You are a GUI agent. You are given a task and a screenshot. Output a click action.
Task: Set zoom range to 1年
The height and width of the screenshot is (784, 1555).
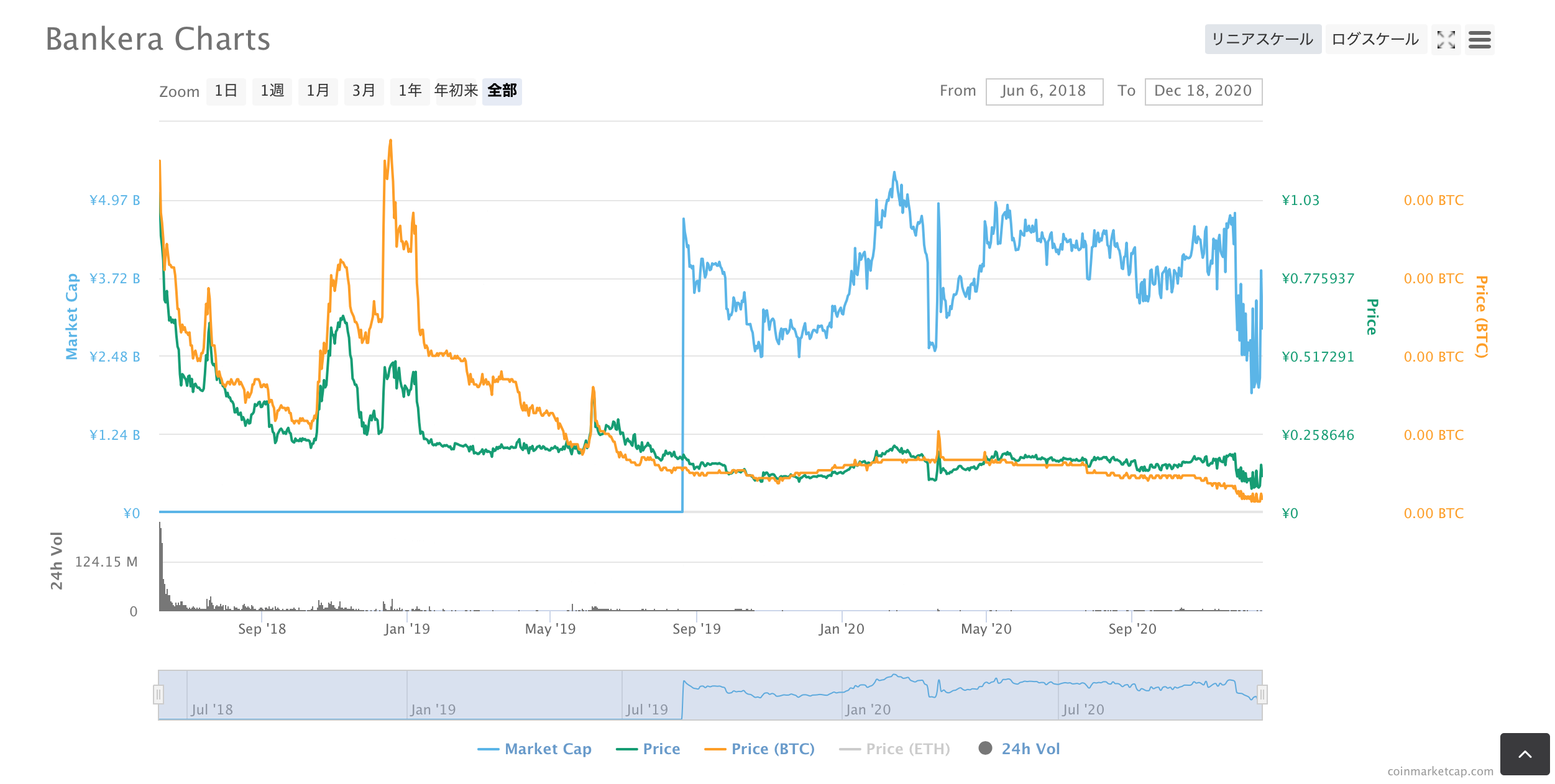410,91
